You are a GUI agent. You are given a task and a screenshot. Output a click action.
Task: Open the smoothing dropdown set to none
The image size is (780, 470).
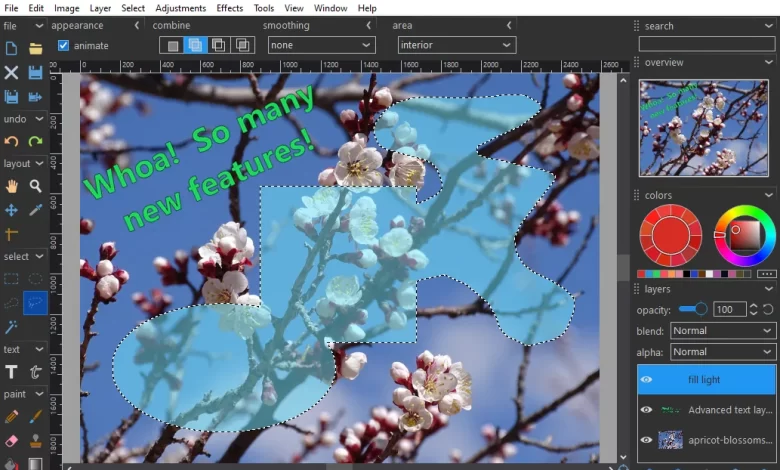pyautogui.click(x=321, y=45)
